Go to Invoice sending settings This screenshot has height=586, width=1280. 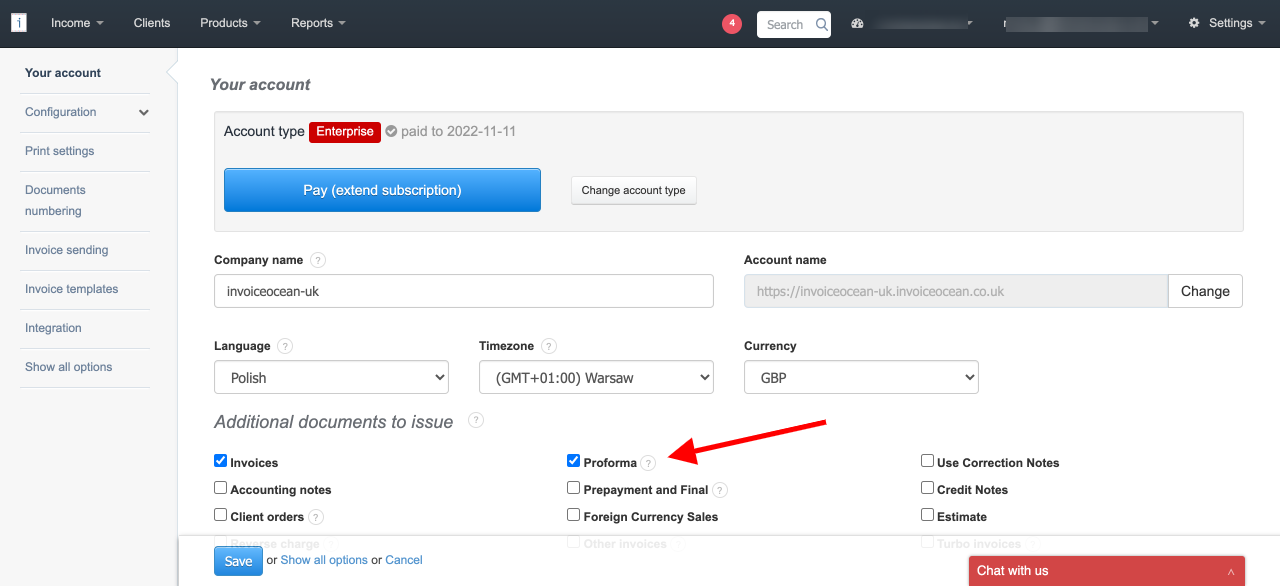pos(67,250)
